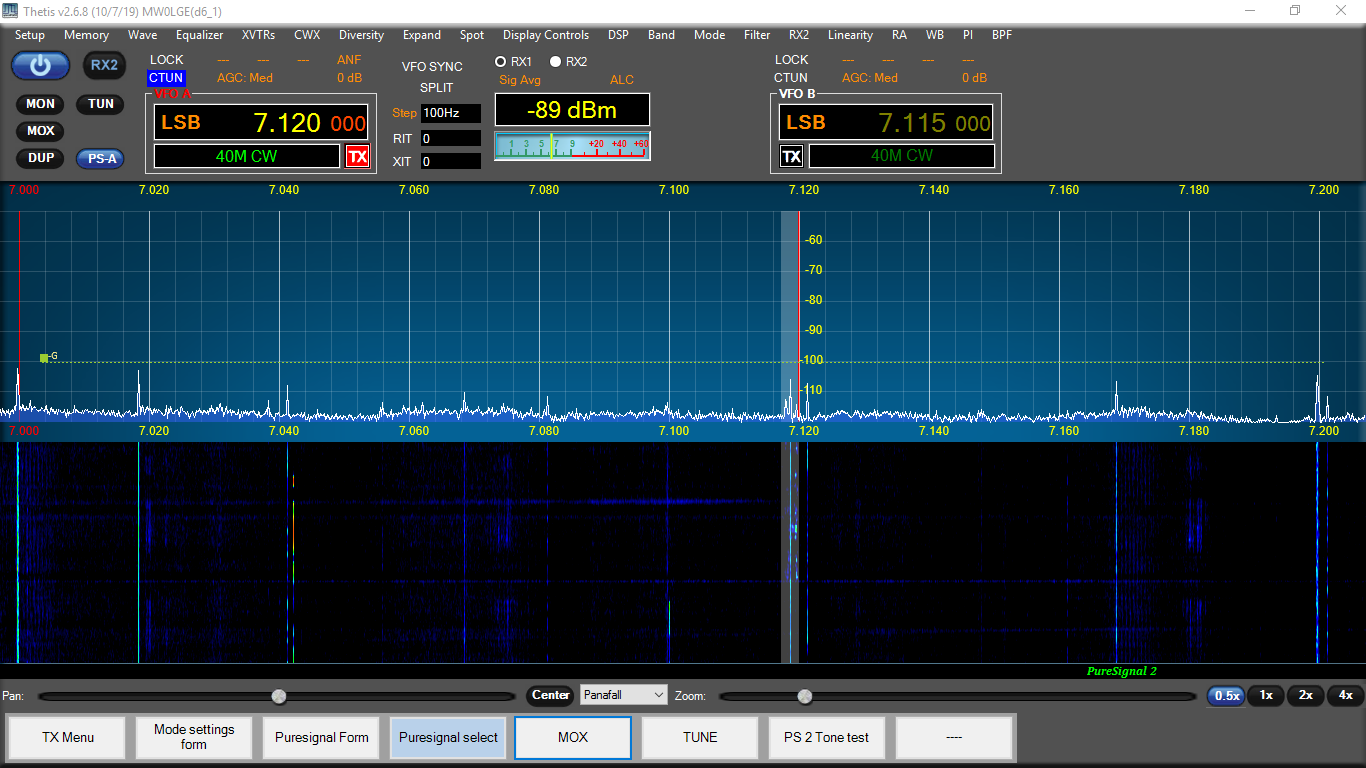Click the Puresignal Form button

pos(322,738)
